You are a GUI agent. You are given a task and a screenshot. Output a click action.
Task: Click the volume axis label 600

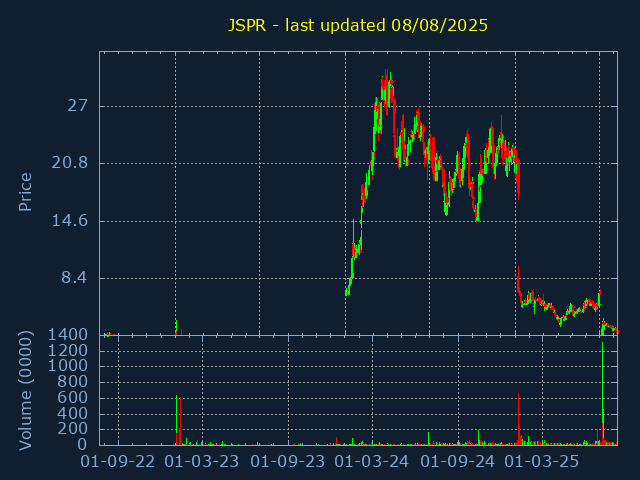[x=73, y=398]
